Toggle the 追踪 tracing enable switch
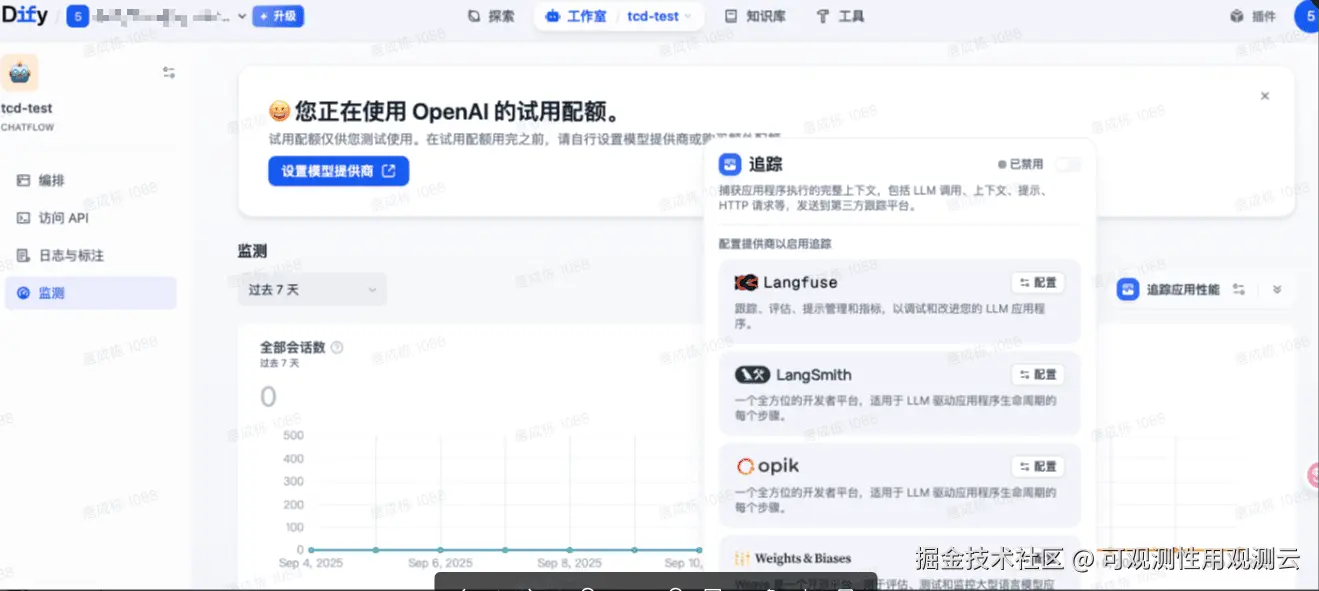 point(1068,164)
